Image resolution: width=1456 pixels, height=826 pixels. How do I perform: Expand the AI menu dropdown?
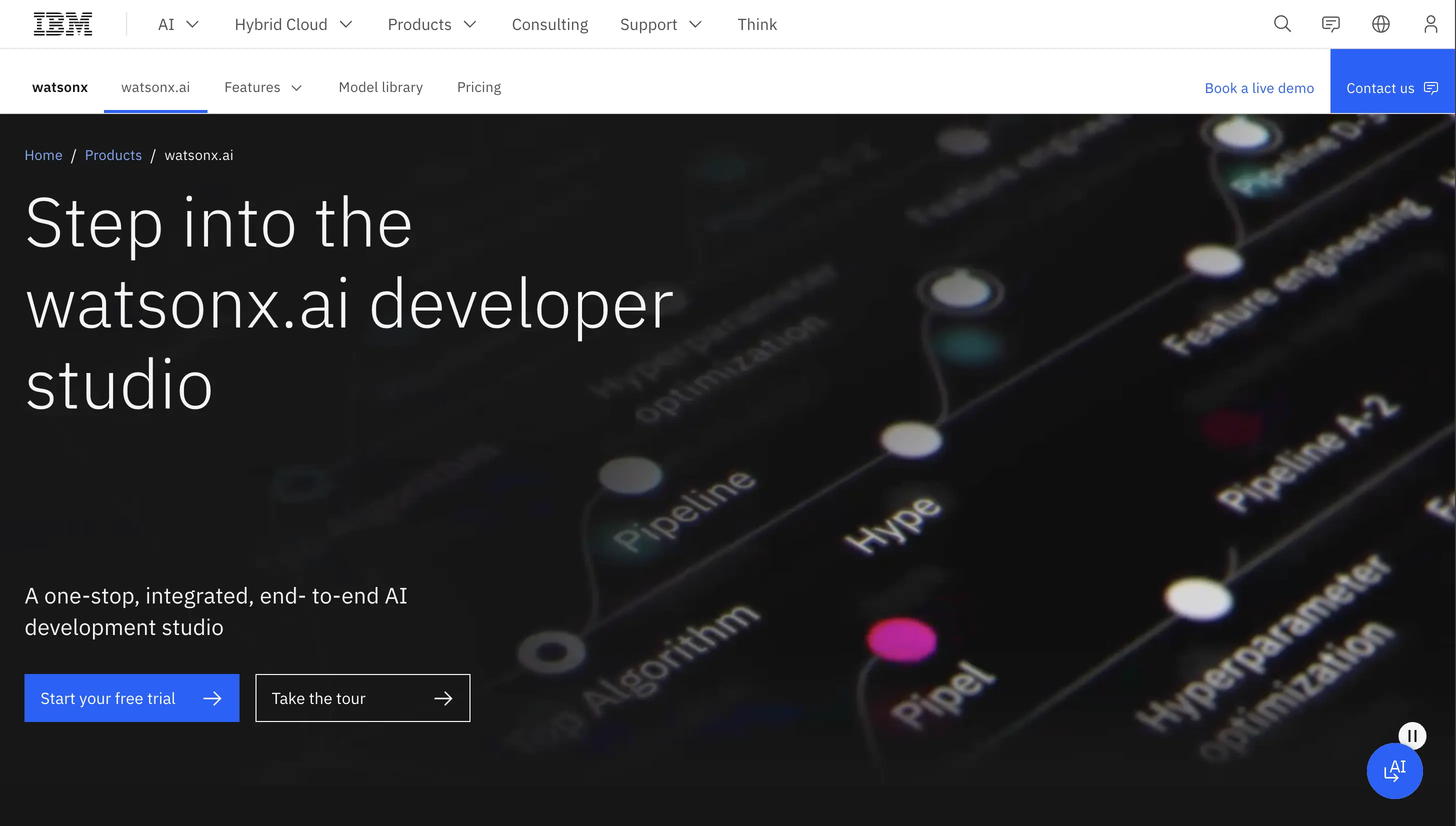point(178,24)
